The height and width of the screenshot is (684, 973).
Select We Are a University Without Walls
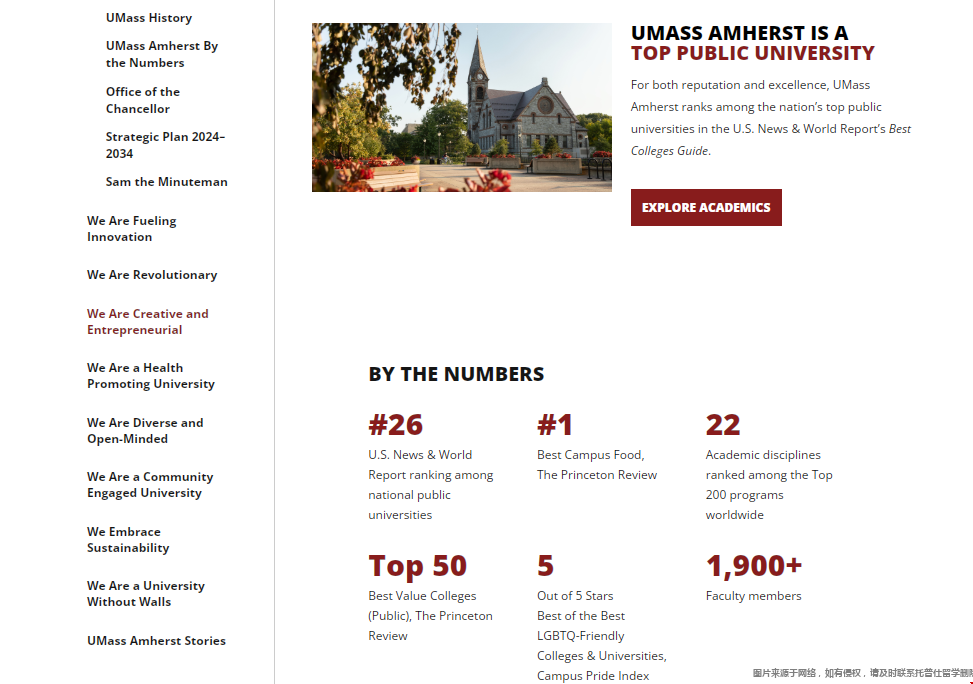pyautogui.click(x=146, y=593)
